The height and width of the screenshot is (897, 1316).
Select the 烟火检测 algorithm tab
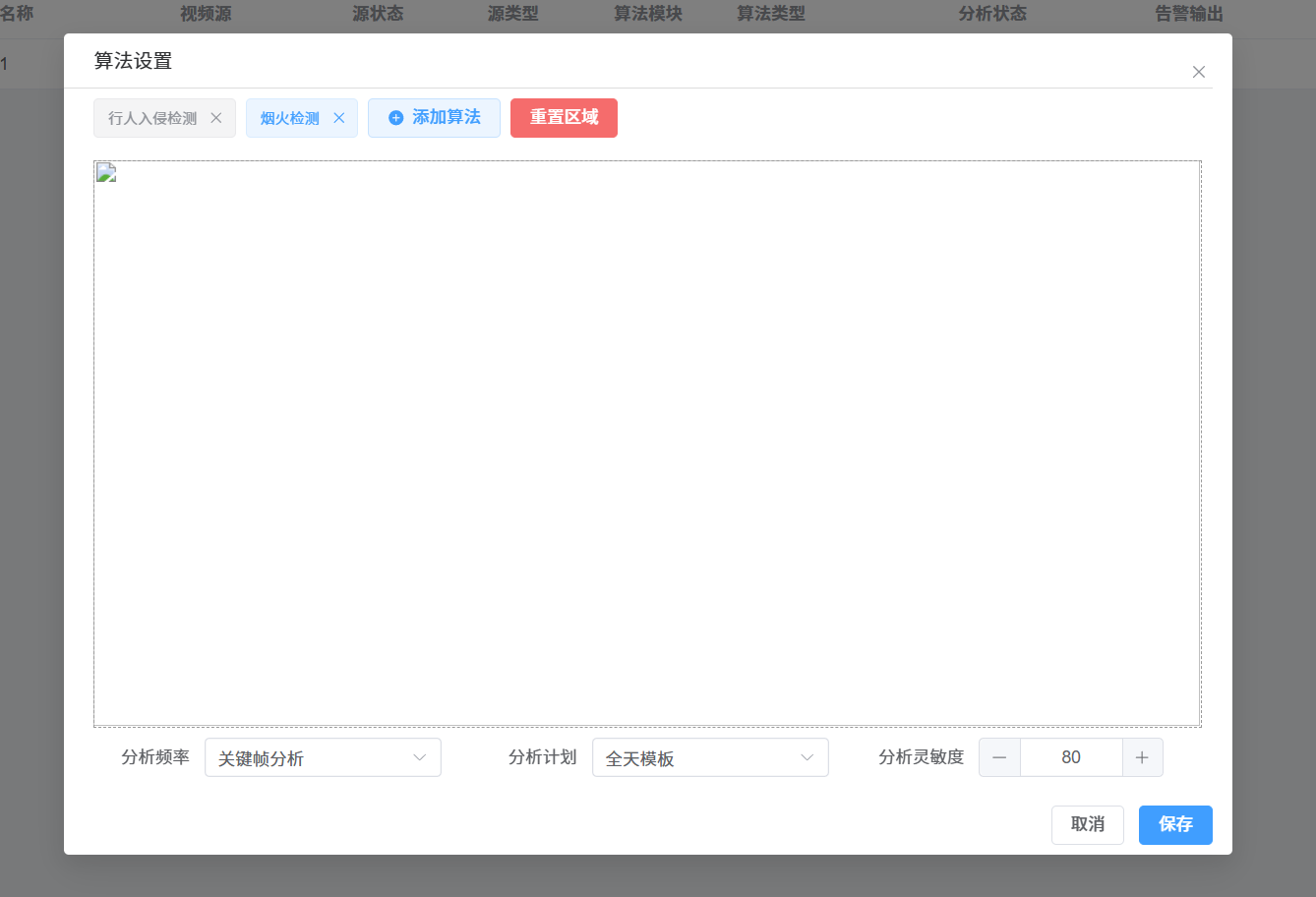pos(289,118)
